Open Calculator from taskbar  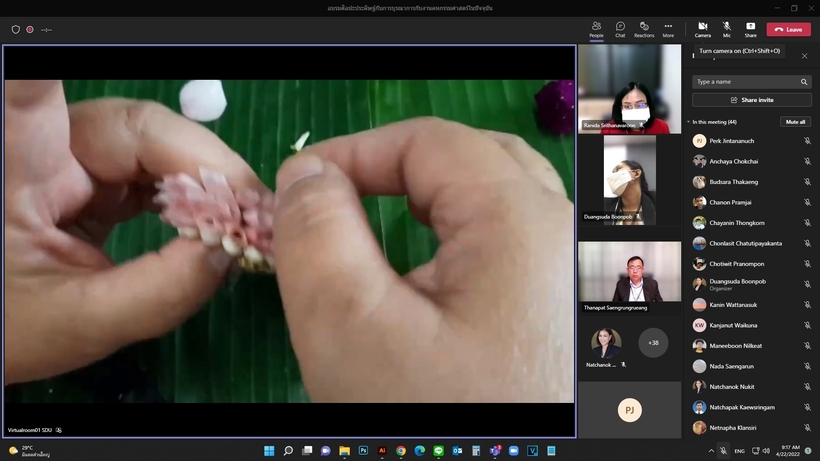click(476, 451)
